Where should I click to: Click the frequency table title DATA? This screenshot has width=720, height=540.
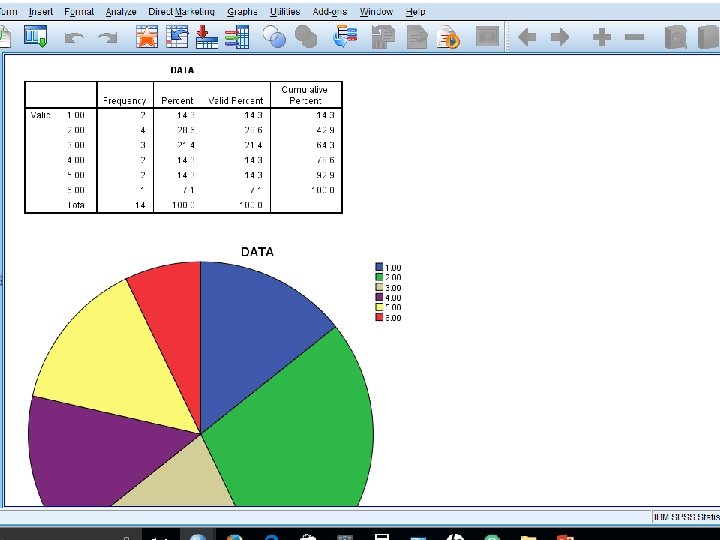pos(182,70)
